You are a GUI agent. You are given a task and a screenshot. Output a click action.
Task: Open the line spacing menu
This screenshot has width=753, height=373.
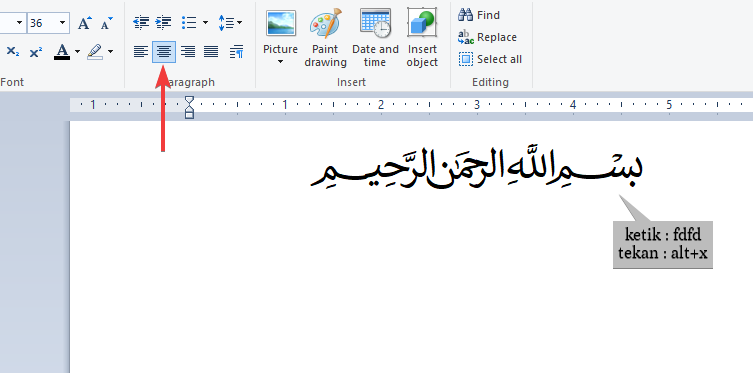click(x=230, y=23)
